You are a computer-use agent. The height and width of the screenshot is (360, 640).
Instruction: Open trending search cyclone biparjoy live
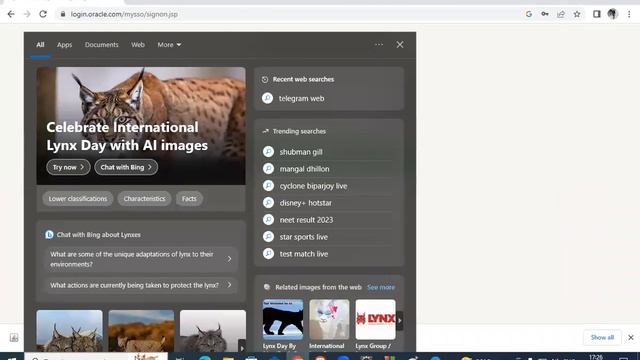(x=313, y=186)
